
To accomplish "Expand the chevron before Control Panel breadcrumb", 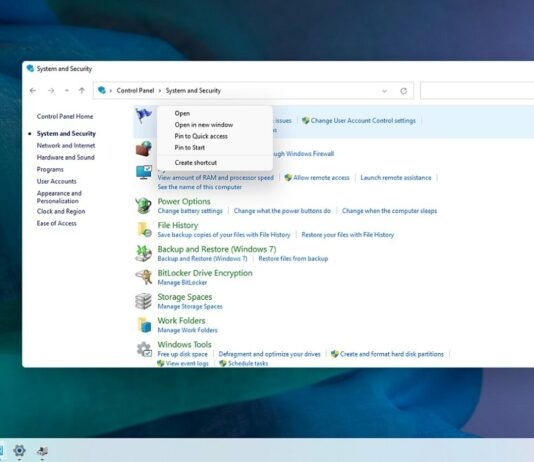I will [x=111, y=91].
